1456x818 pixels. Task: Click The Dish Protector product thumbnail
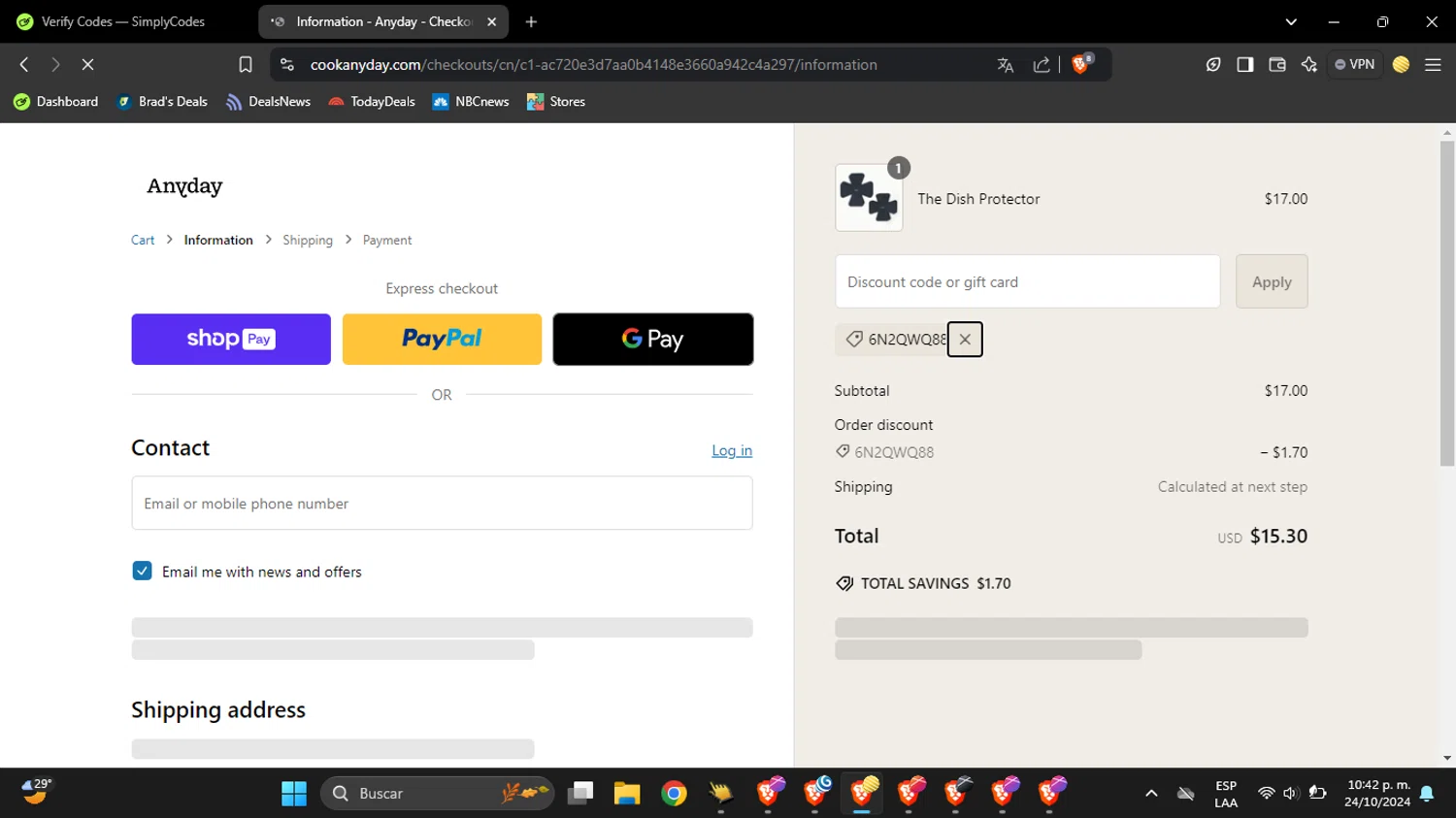pos(869,197)
